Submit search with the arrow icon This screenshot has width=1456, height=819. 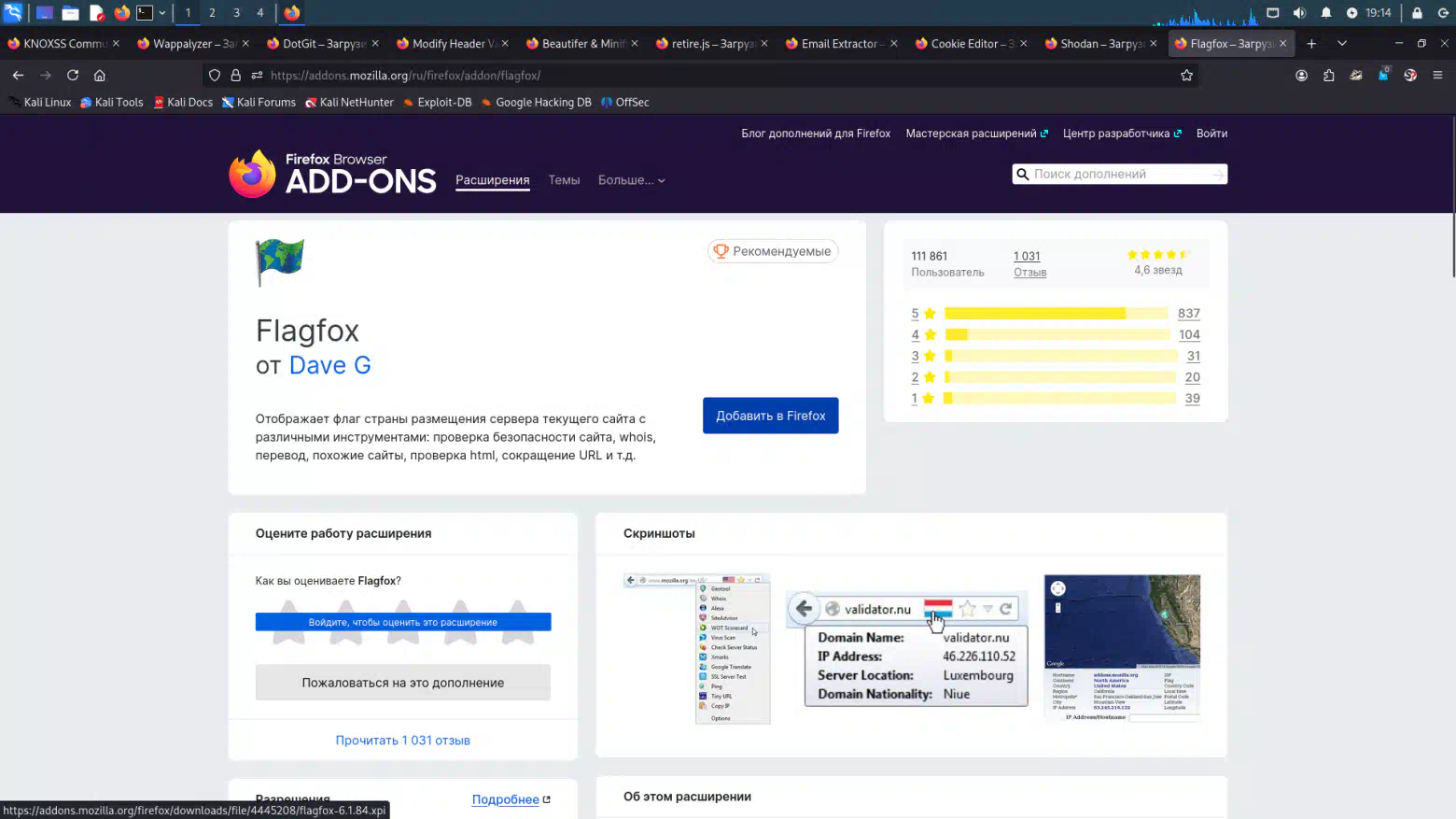tap(1217, 175)
